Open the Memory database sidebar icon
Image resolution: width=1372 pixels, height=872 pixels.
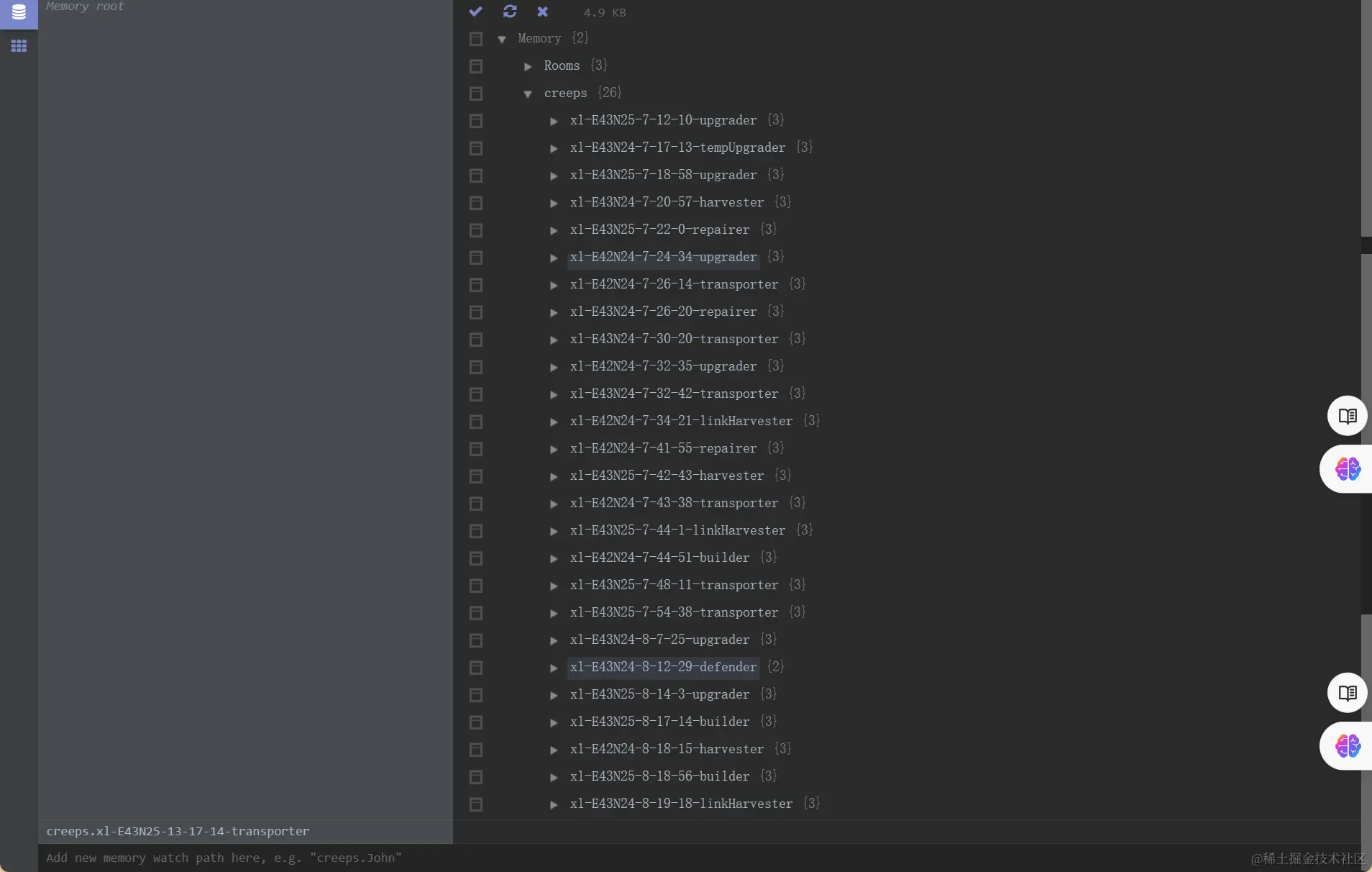[x=19, y=12]
